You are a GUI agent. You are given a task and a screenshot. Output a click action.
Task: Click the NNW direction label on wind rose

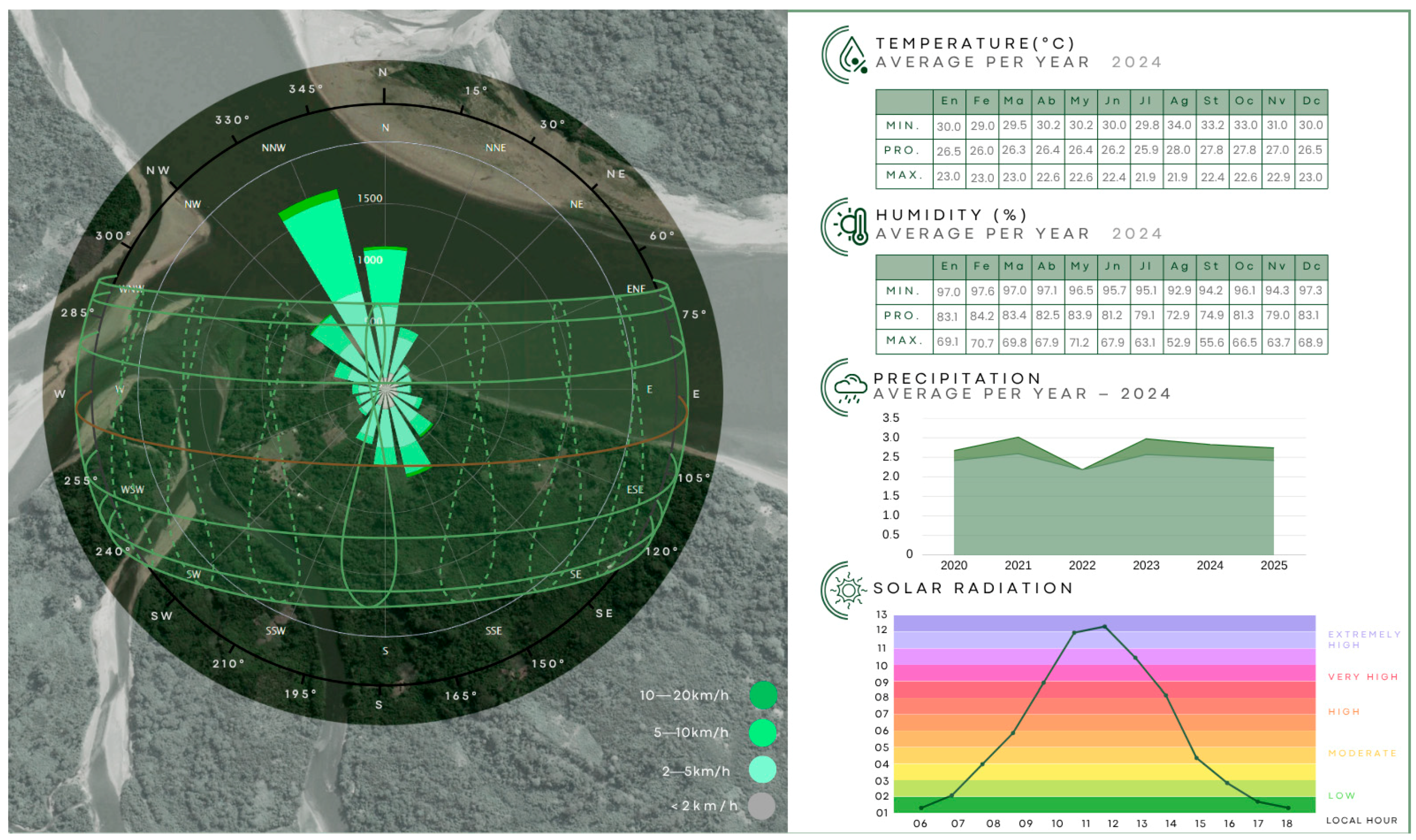[x=274, y=148]
